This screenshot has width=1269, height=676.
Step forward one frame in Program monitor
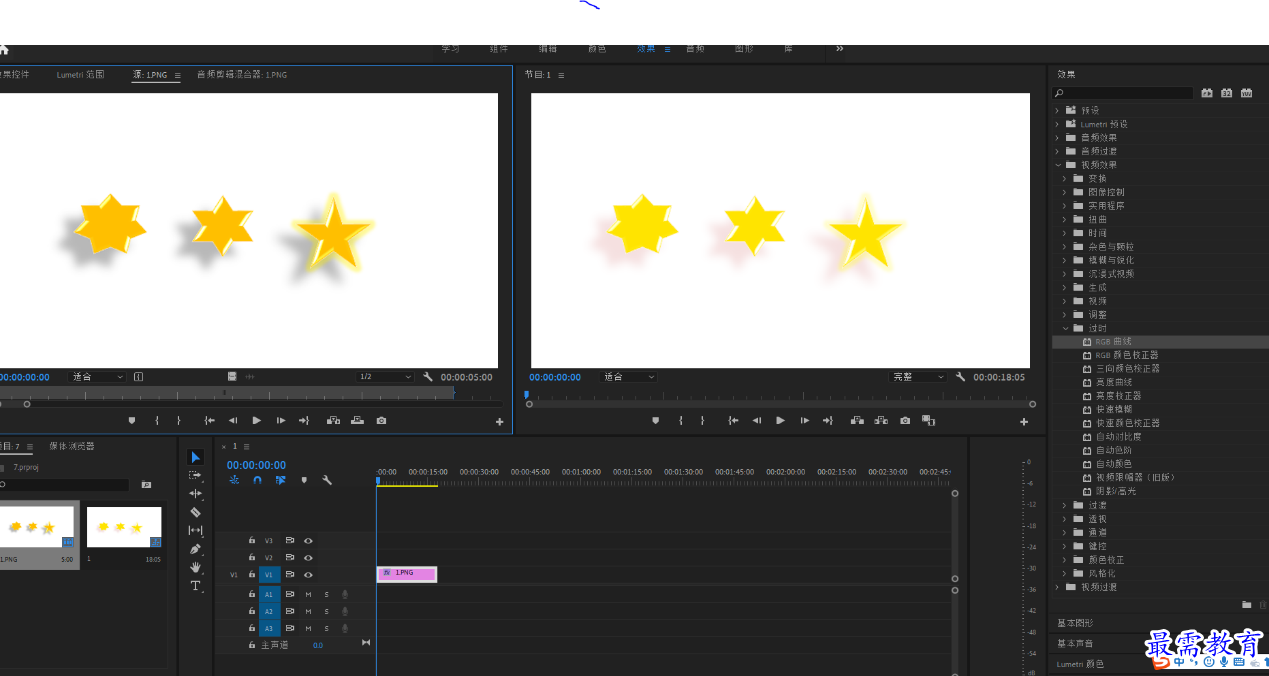805,421
